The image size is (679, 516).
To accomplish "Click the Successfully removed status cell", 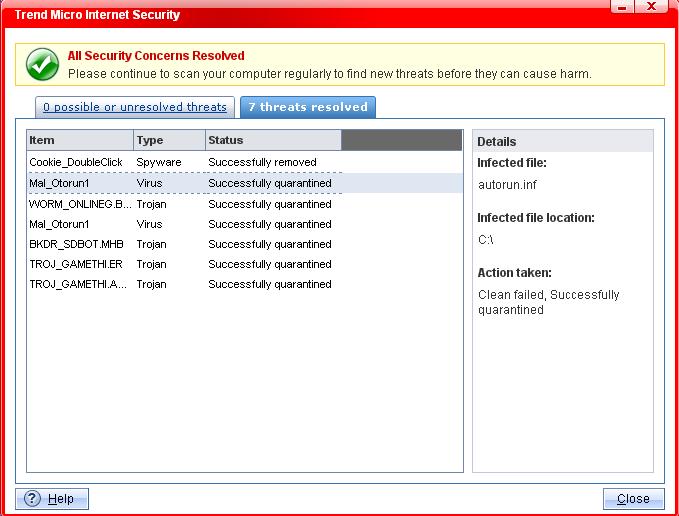I will tap(262, 162).
